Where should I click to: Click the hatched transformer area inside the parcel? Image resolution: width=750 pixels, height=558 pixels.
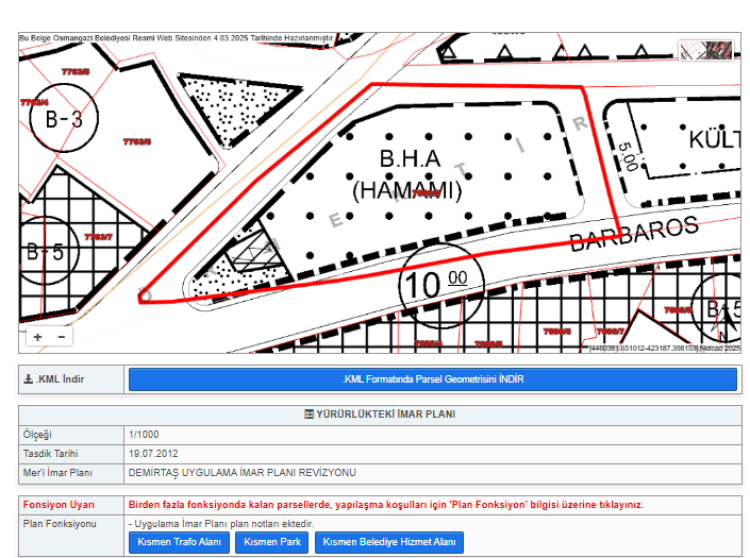pos(255,250)
